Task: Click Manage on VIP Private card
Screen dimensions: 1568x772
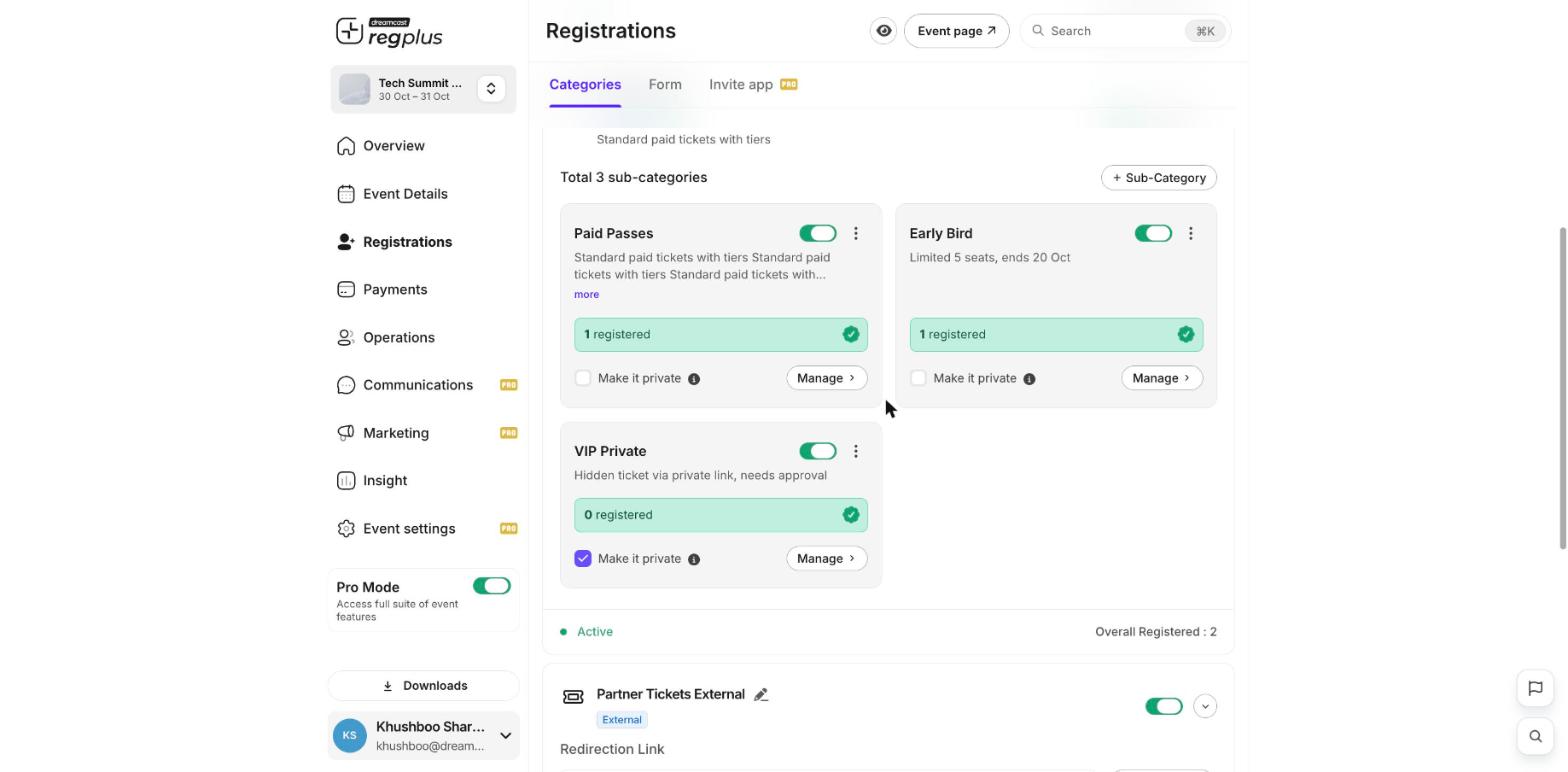Action: click(x=827, y=559)
